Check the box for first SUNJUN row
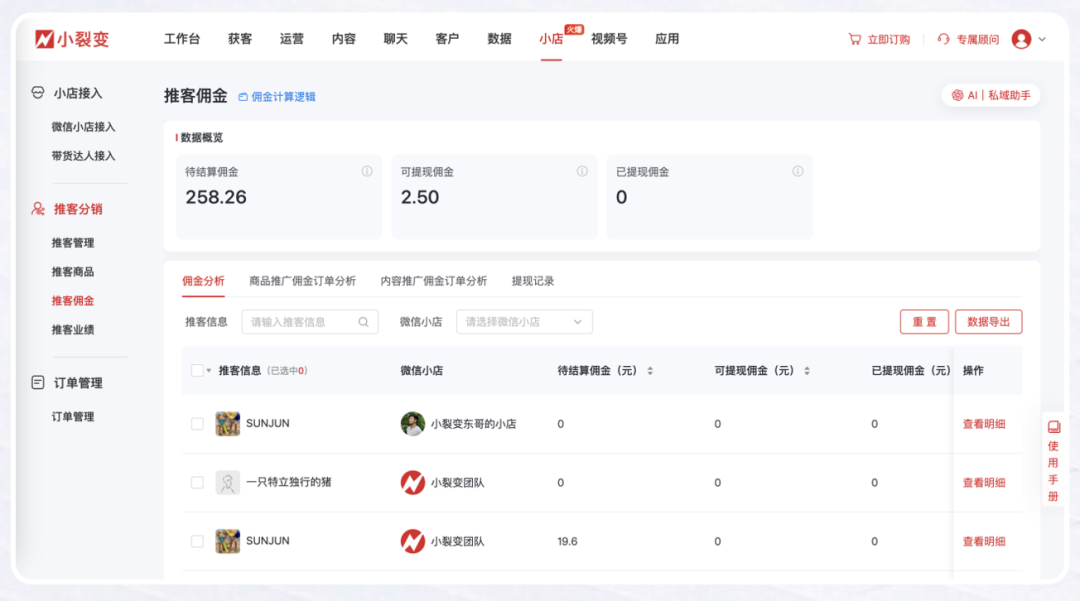The height and width of the screenshot is (601, 1080). (197, 424)
